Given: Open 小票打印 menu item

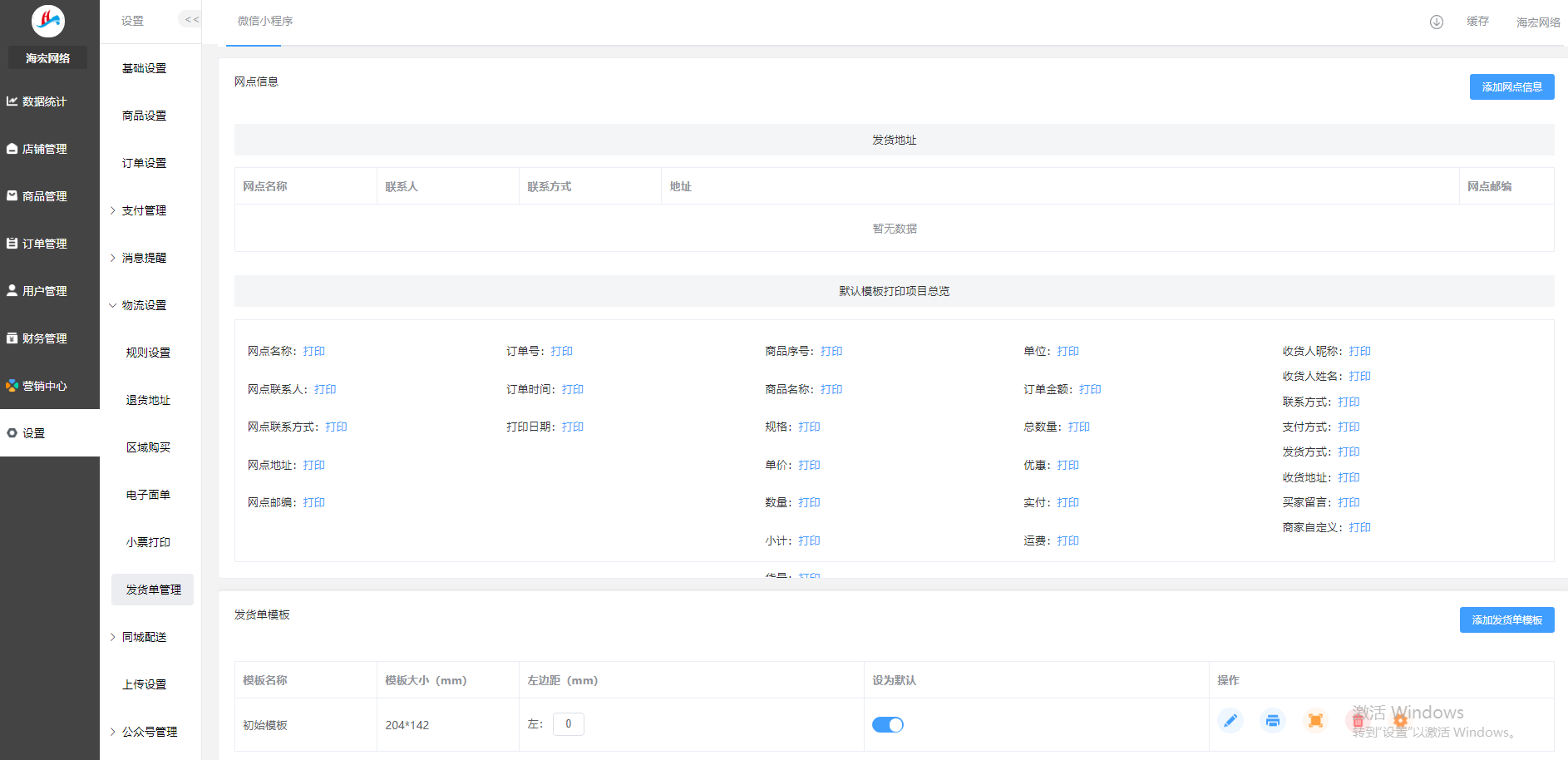Looking at the screenshot, I should 148,542.
